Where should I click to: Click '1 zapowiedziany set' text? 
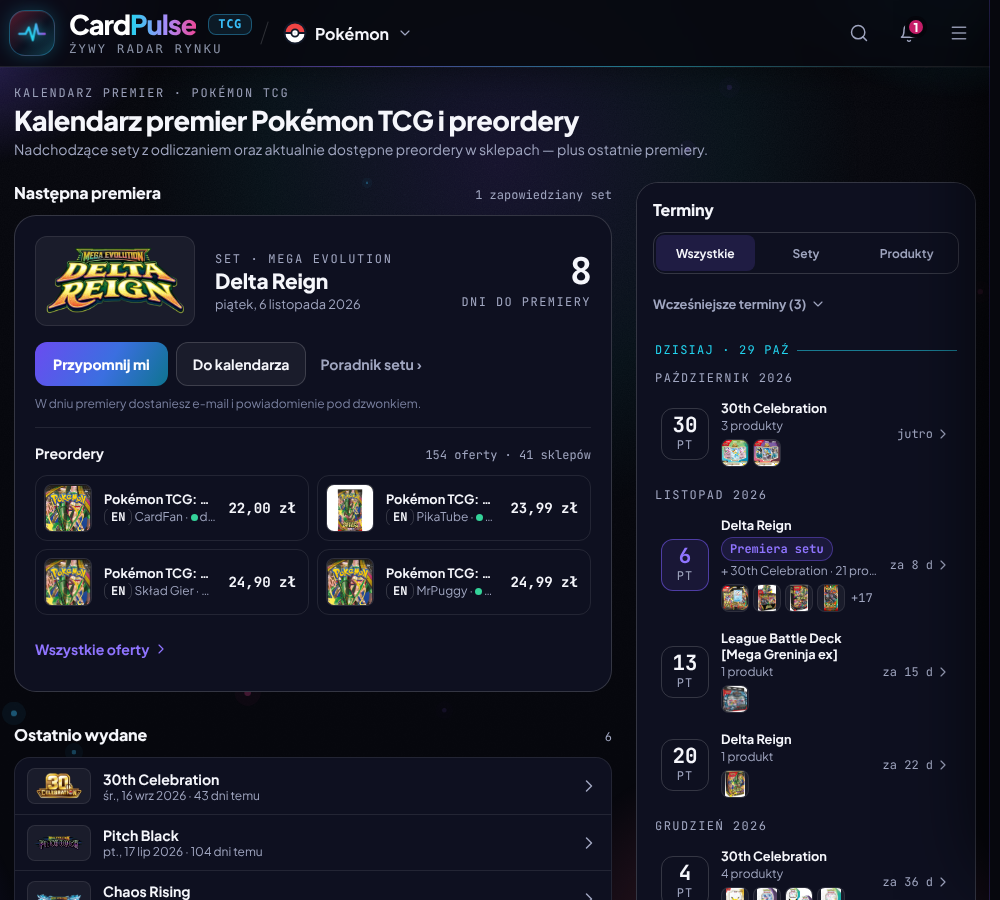(x=543, y=195)
